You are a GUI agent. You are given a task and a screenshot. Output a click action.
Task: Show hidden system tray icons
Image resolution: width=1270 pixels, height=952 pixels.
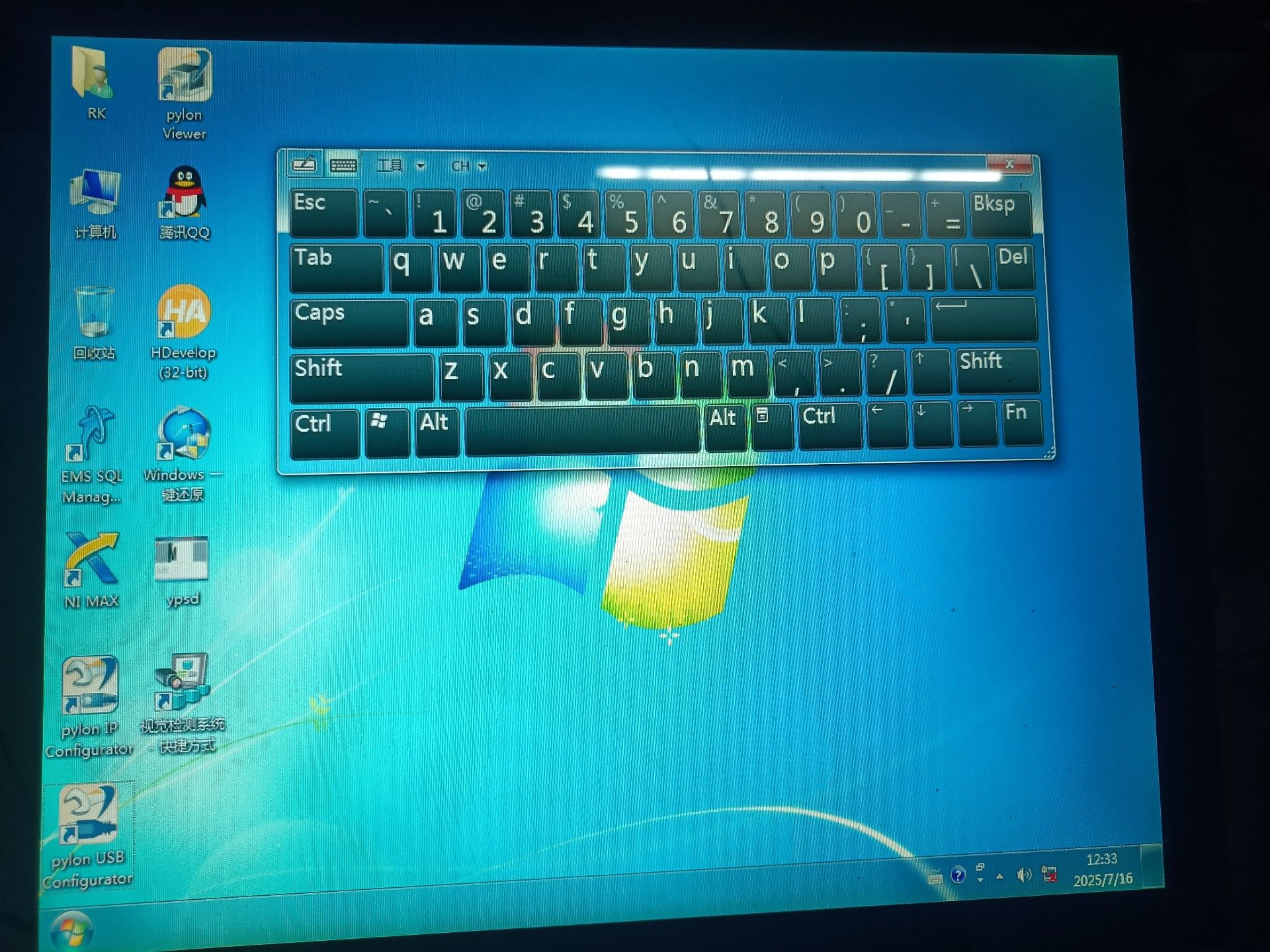999,877
